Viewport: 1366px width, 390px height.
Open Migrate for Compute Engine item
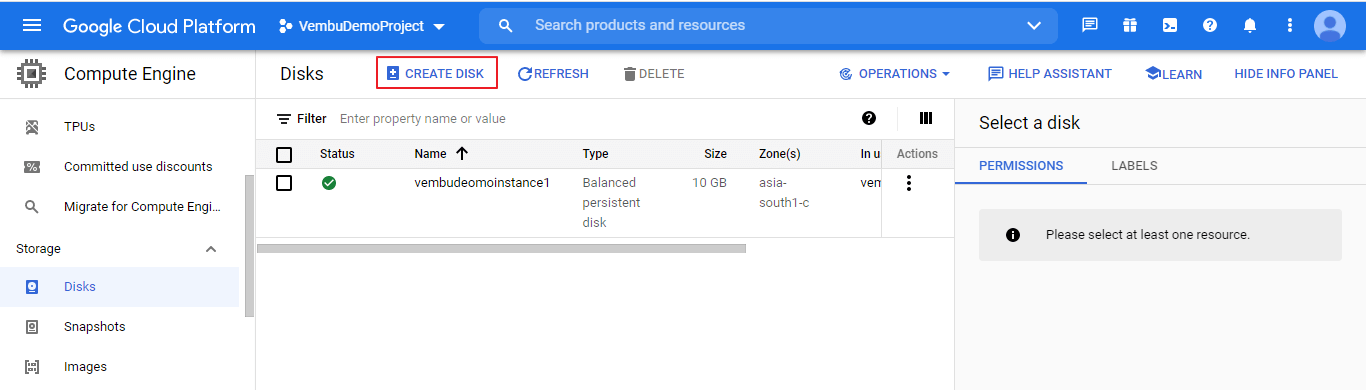[x=142, y=207]
